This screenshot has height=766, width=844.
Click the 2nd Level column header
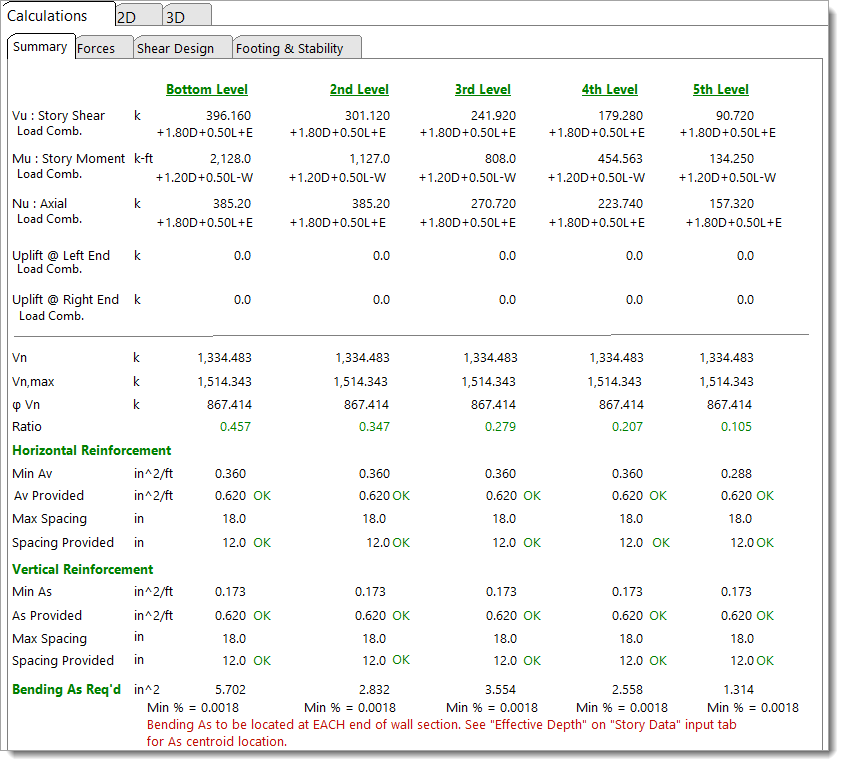(359, 89)
